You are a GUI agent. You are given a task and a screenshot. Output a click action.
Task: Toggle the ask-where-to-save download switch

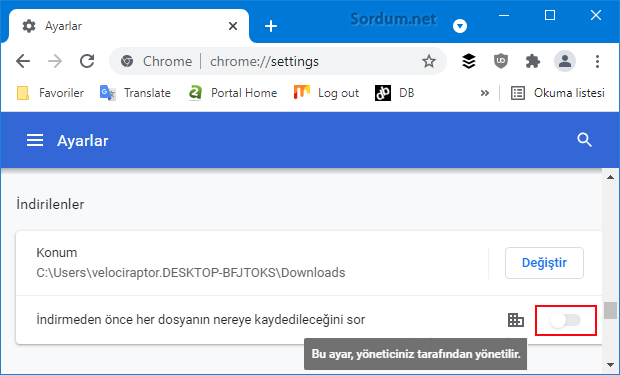(x=565, y=320)
